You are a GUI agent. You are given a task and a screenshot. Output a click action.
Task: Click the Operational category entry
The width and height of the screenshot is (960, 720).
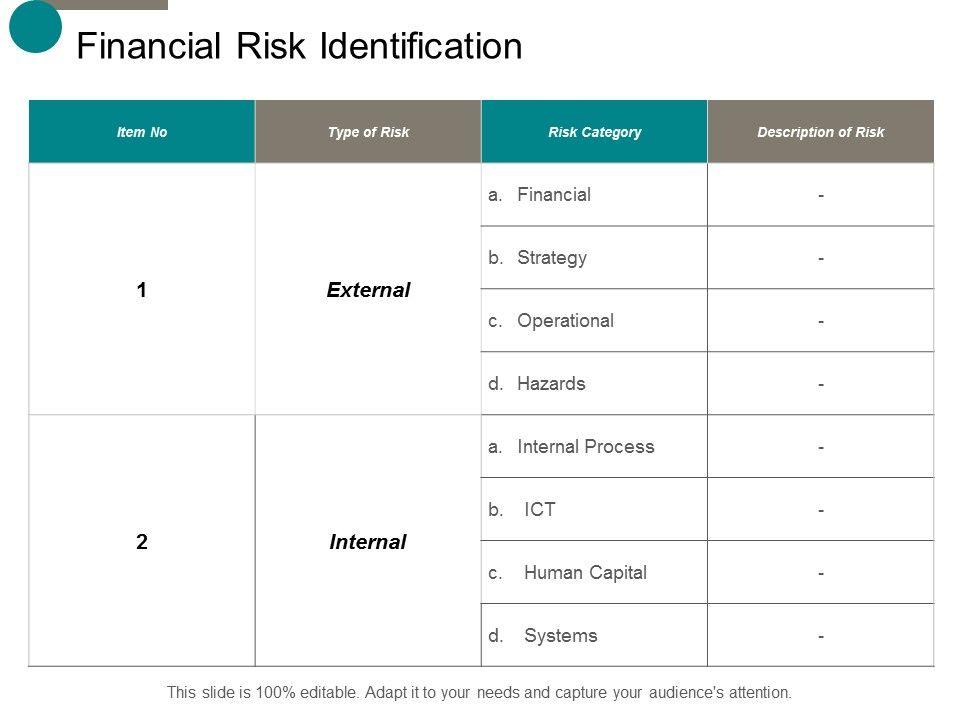point(565,321)
